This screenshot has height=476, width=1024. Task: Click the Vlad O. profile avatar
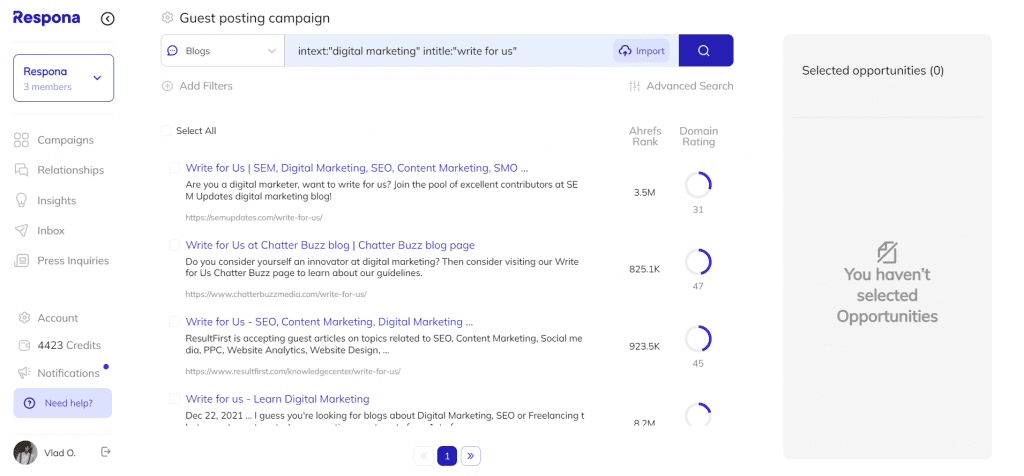click(25, 452)
